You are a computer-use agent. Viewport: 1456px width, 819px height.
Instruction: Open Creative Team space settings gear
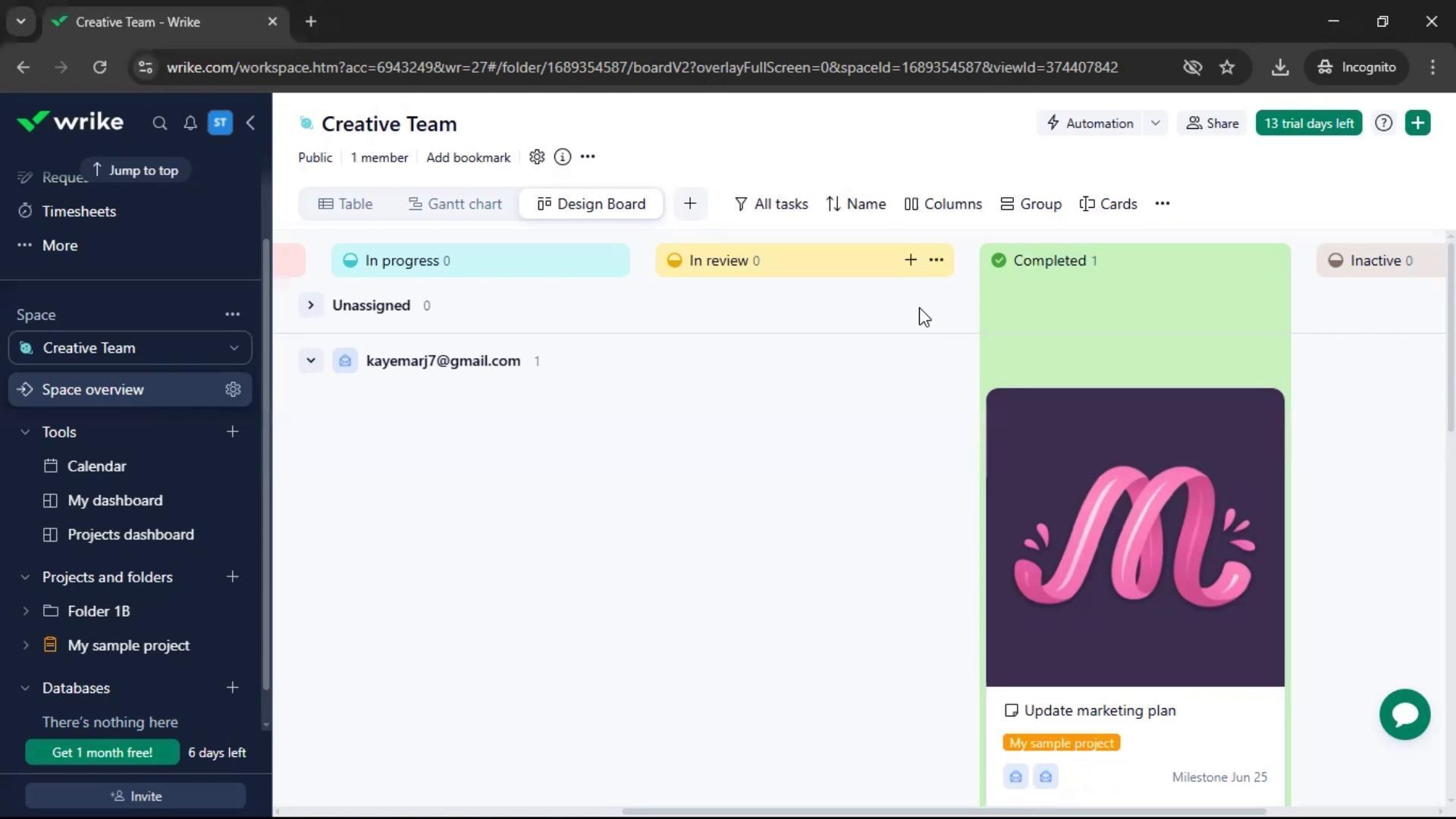[537, 157]
